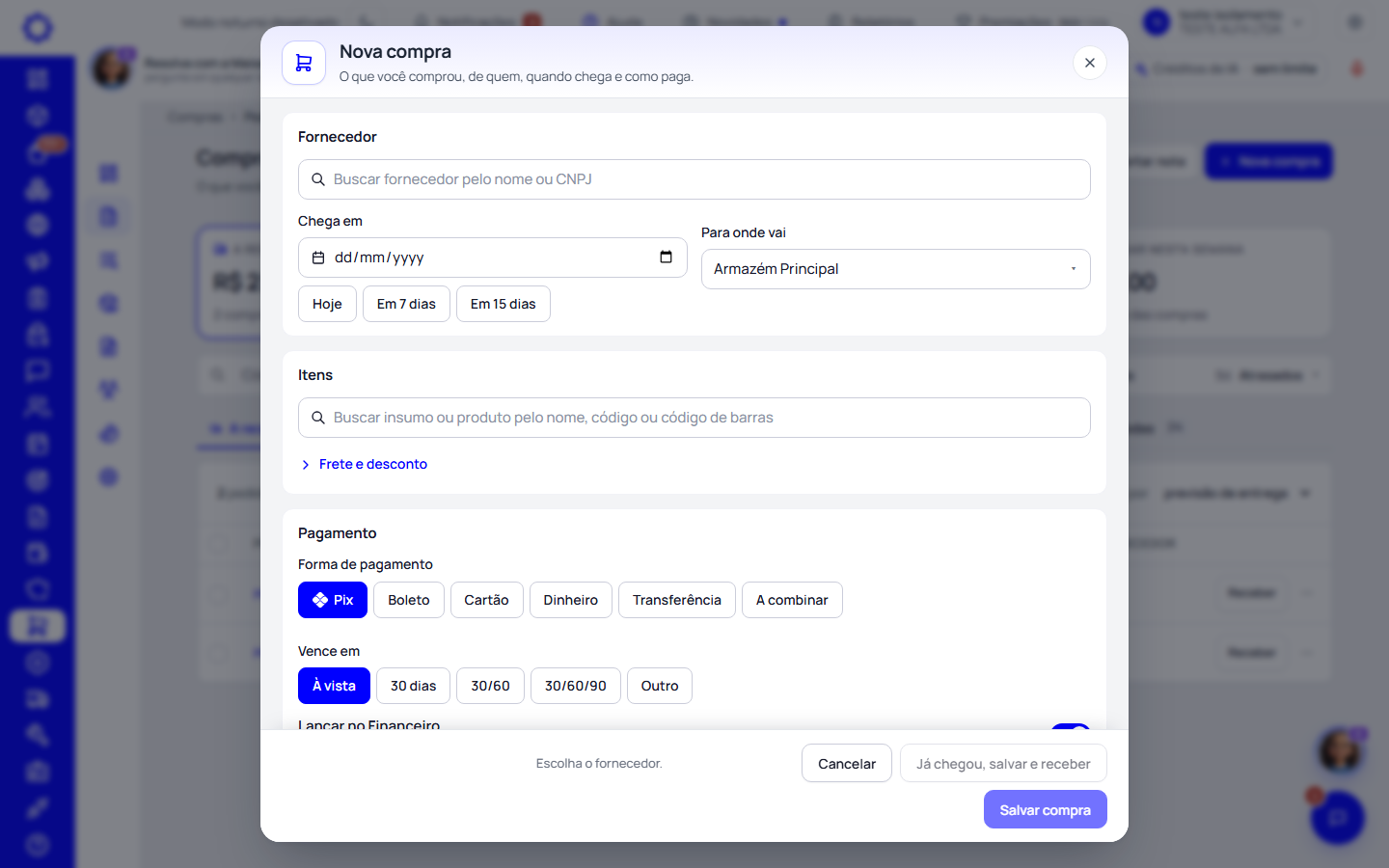Click the app logo behind the dialog

coord(38,27)
